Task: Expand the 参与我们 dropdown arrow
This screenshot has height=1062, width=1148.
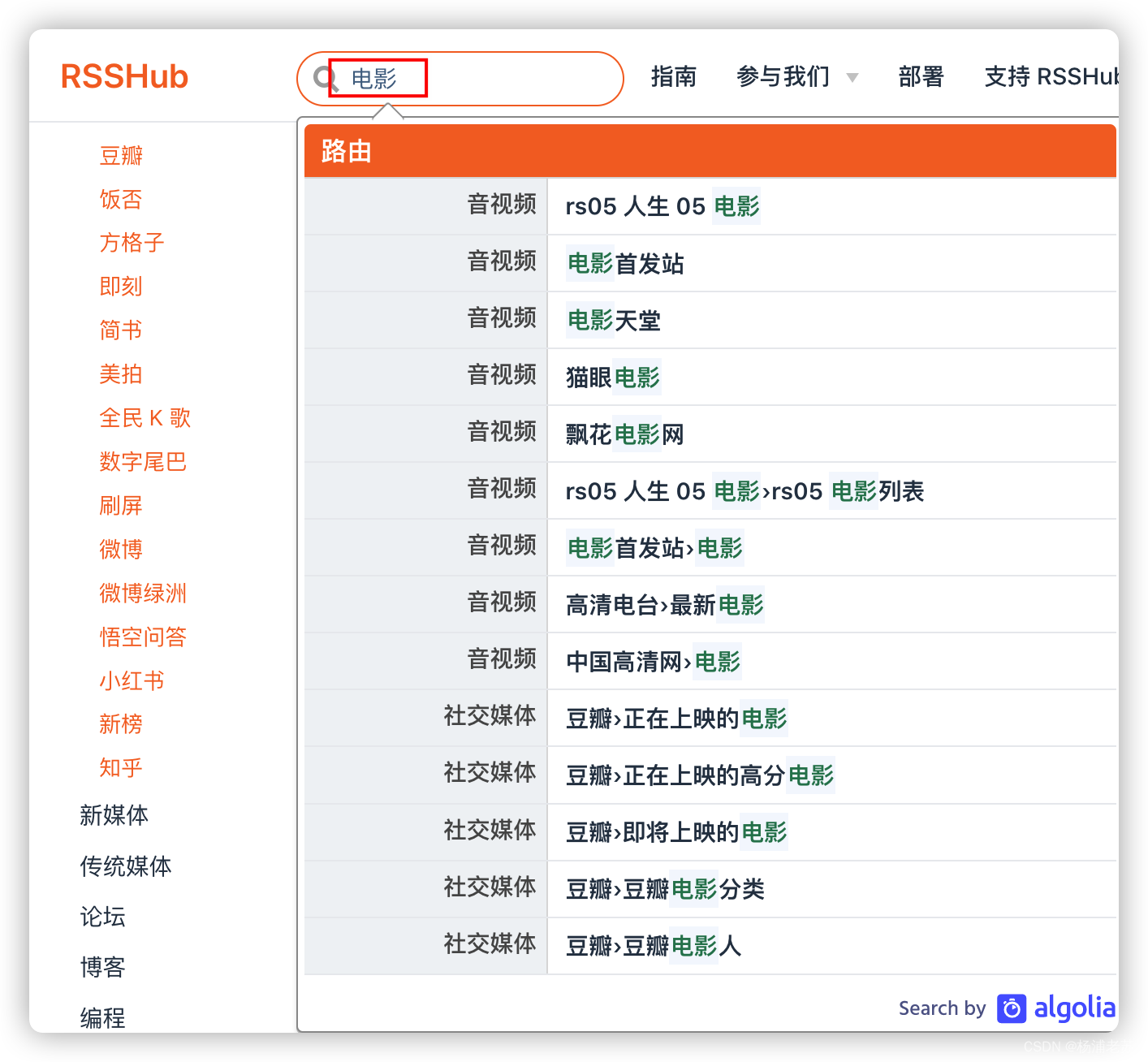Action: pos(852,78)
